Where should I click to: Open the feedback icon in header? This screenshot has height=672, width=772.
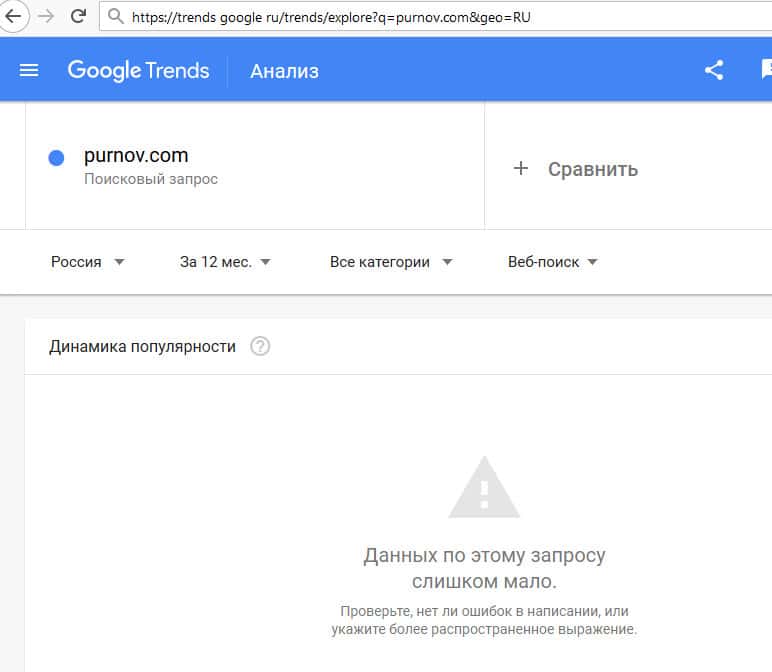[x=766, y=70]
